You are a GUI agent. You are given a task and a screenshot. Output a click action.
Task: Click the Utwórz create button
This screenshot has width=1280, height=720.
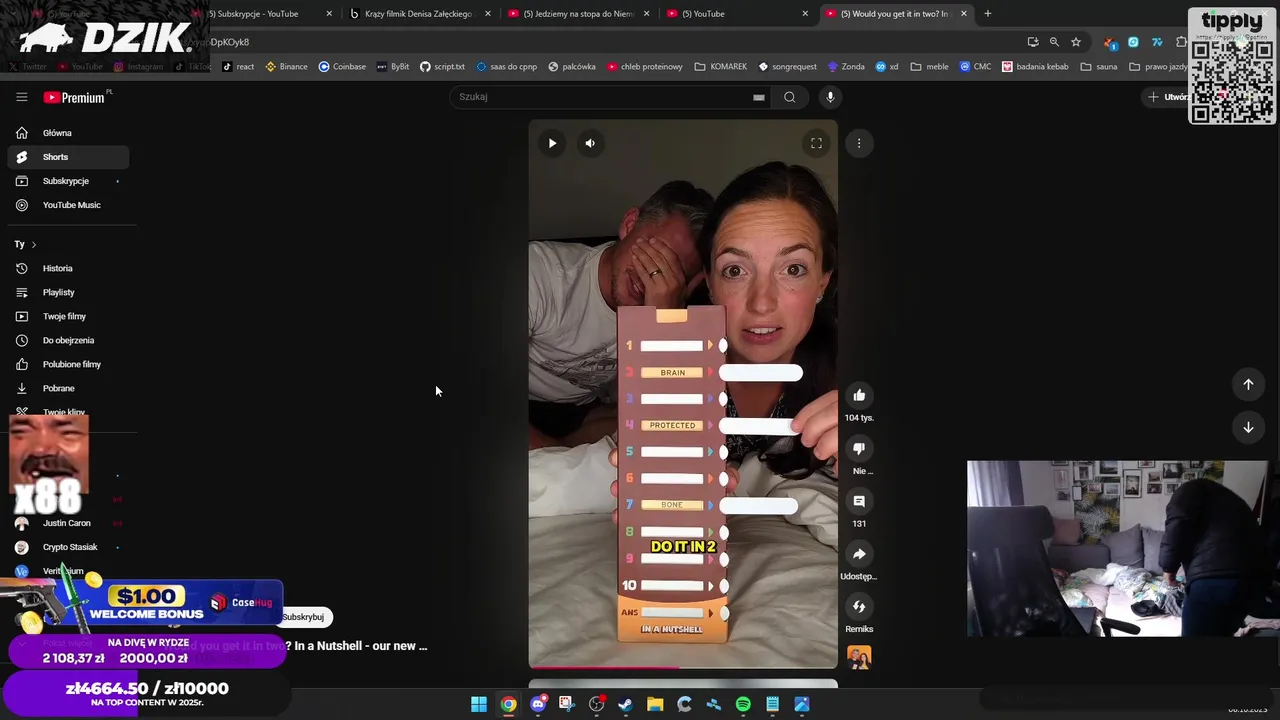point(1169,97)
